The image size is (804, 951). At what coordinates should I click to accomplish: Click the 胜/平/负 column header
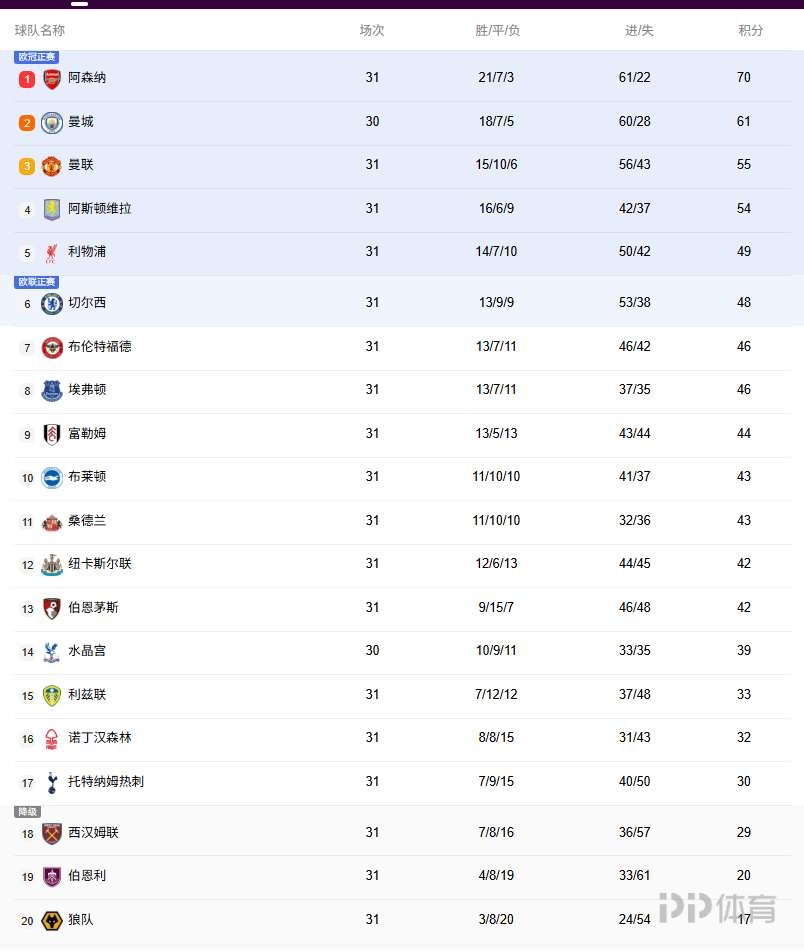[497, 31]
